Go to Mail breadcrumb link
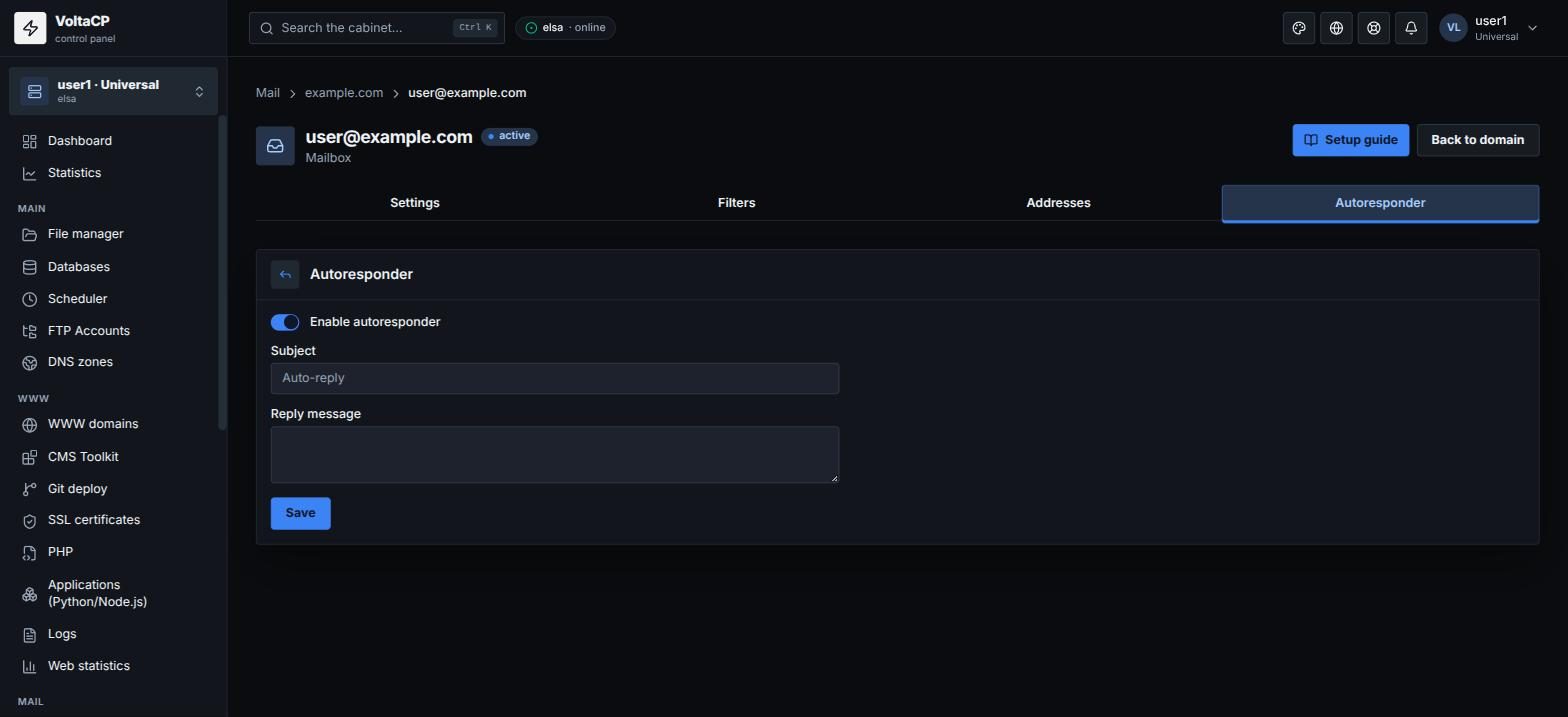This screenshot has height=717, width=1568. pyautogui.click(x=268, y=93)
